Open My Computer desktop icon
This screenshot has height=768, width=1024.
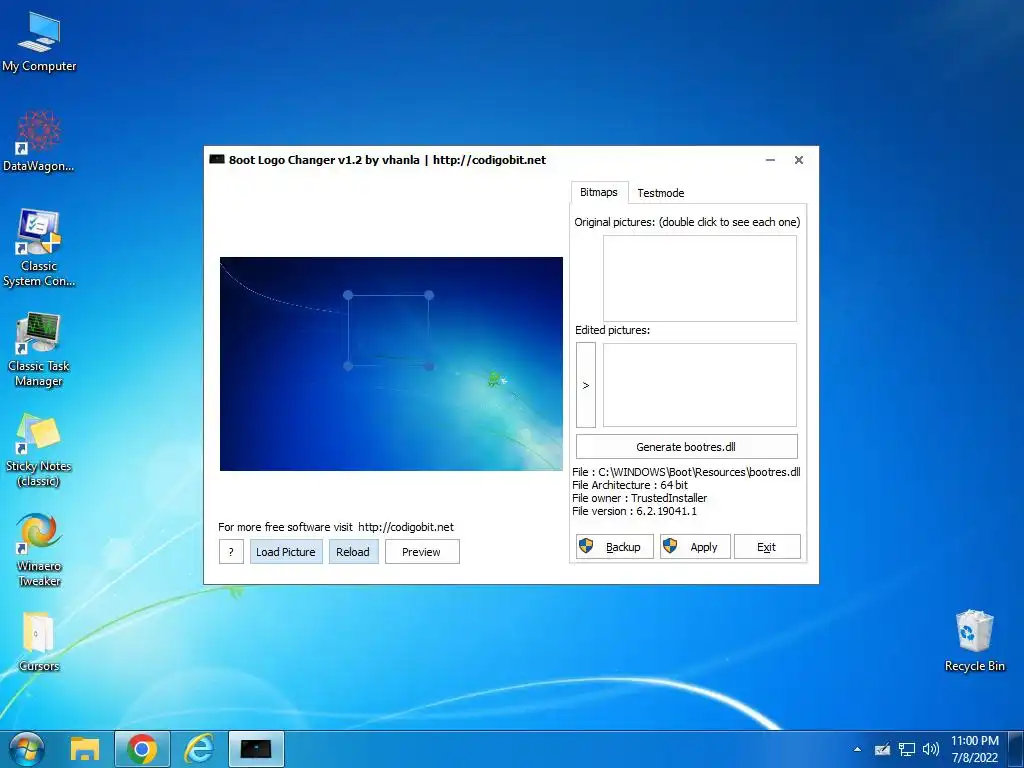click(39, 42)
